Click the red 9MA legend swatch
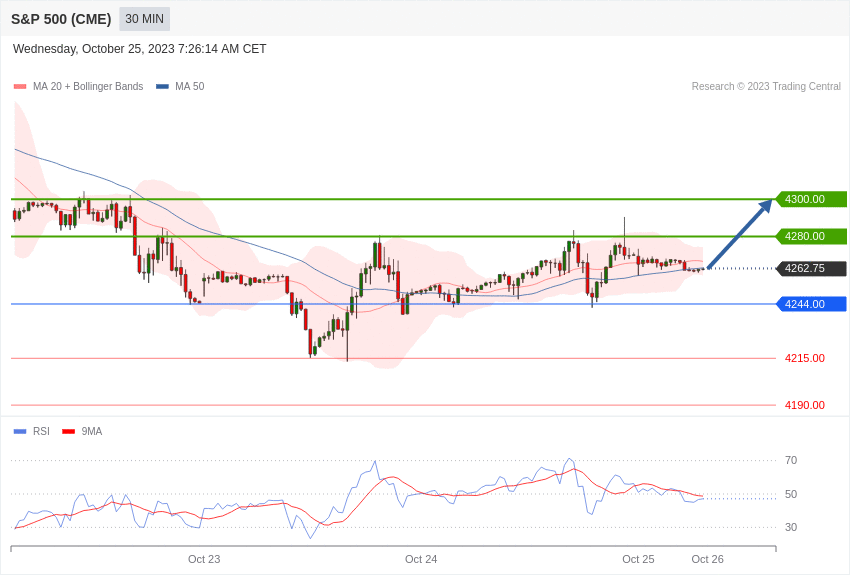850x576 pixels. tap(68, 431)
